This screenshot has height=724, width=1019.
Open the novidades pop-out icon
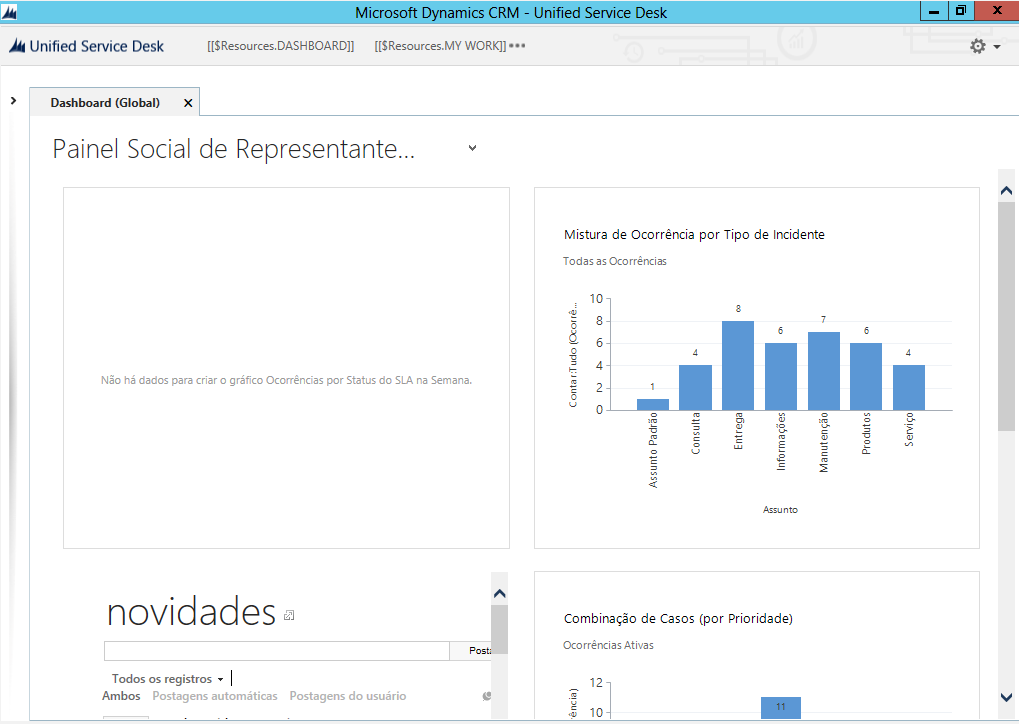point(289,615)
